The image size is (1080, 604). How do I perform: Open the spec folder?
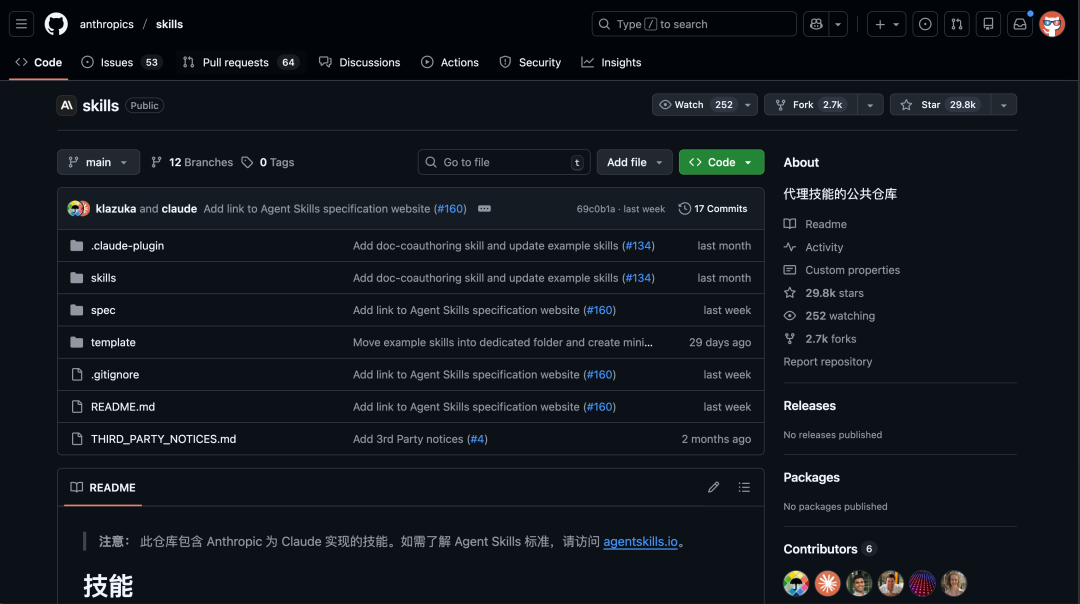(103, 311)
